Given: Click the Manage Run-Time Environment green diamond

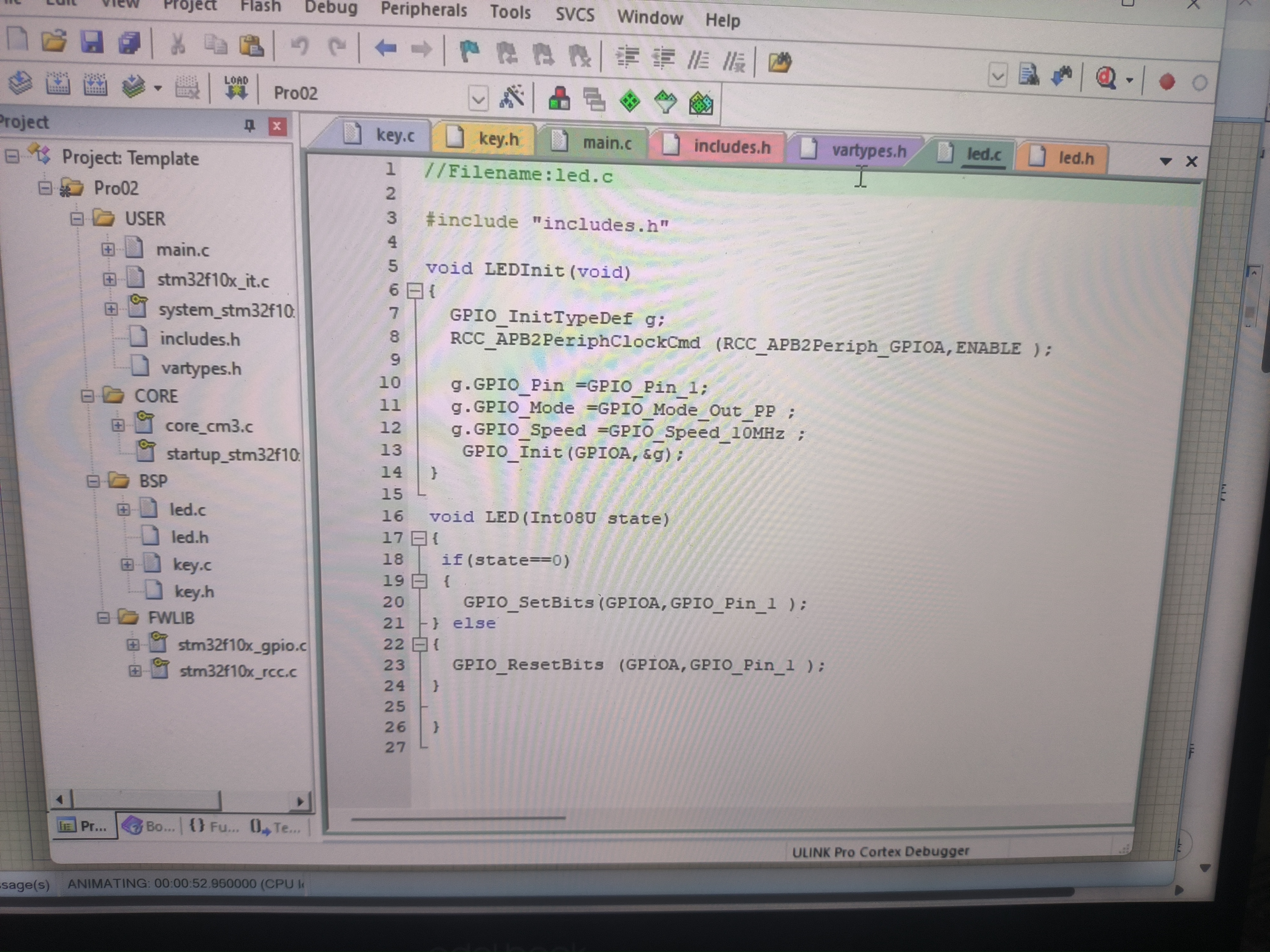Looking at the screenshot, I should [630, 102].
